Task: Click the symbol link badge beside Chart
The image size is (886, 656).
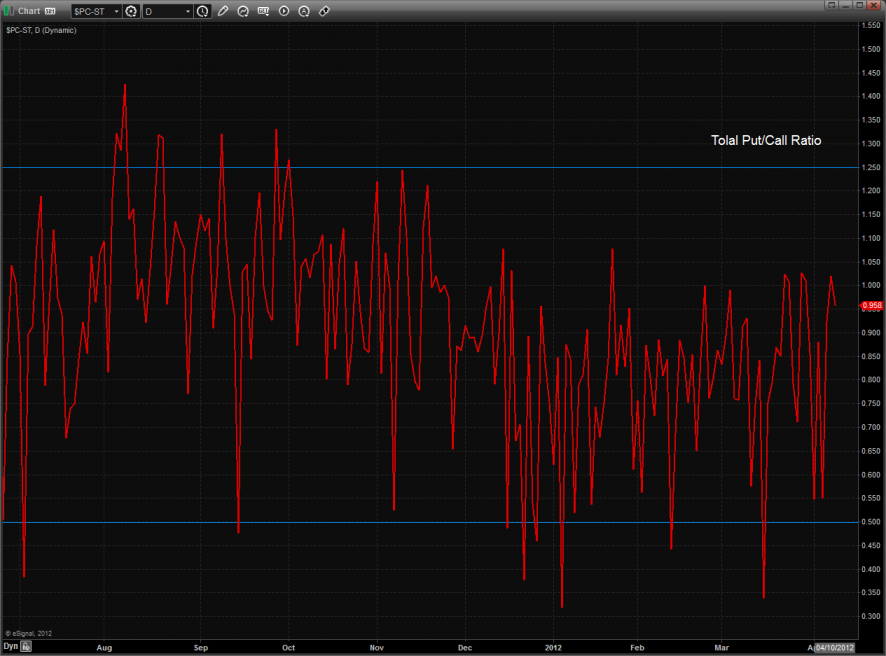Action: pos(50,11)
